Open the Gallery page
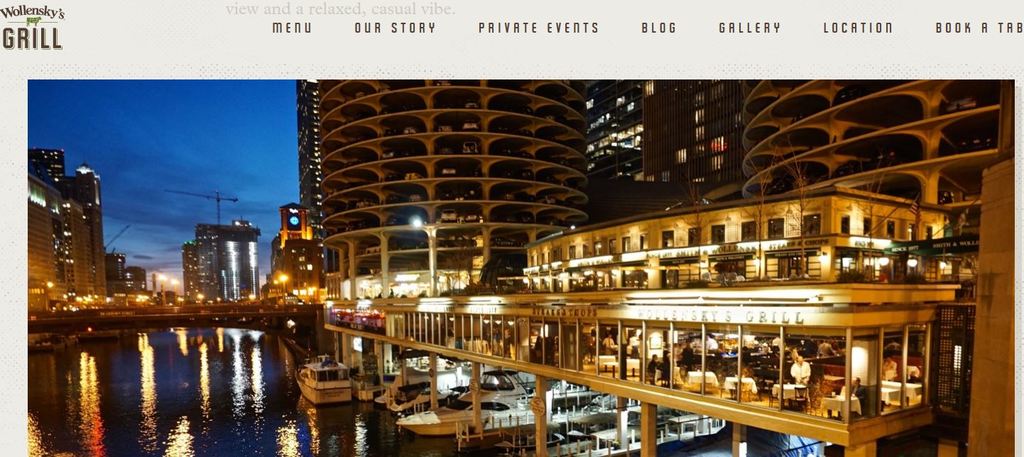 coord(750,27)
